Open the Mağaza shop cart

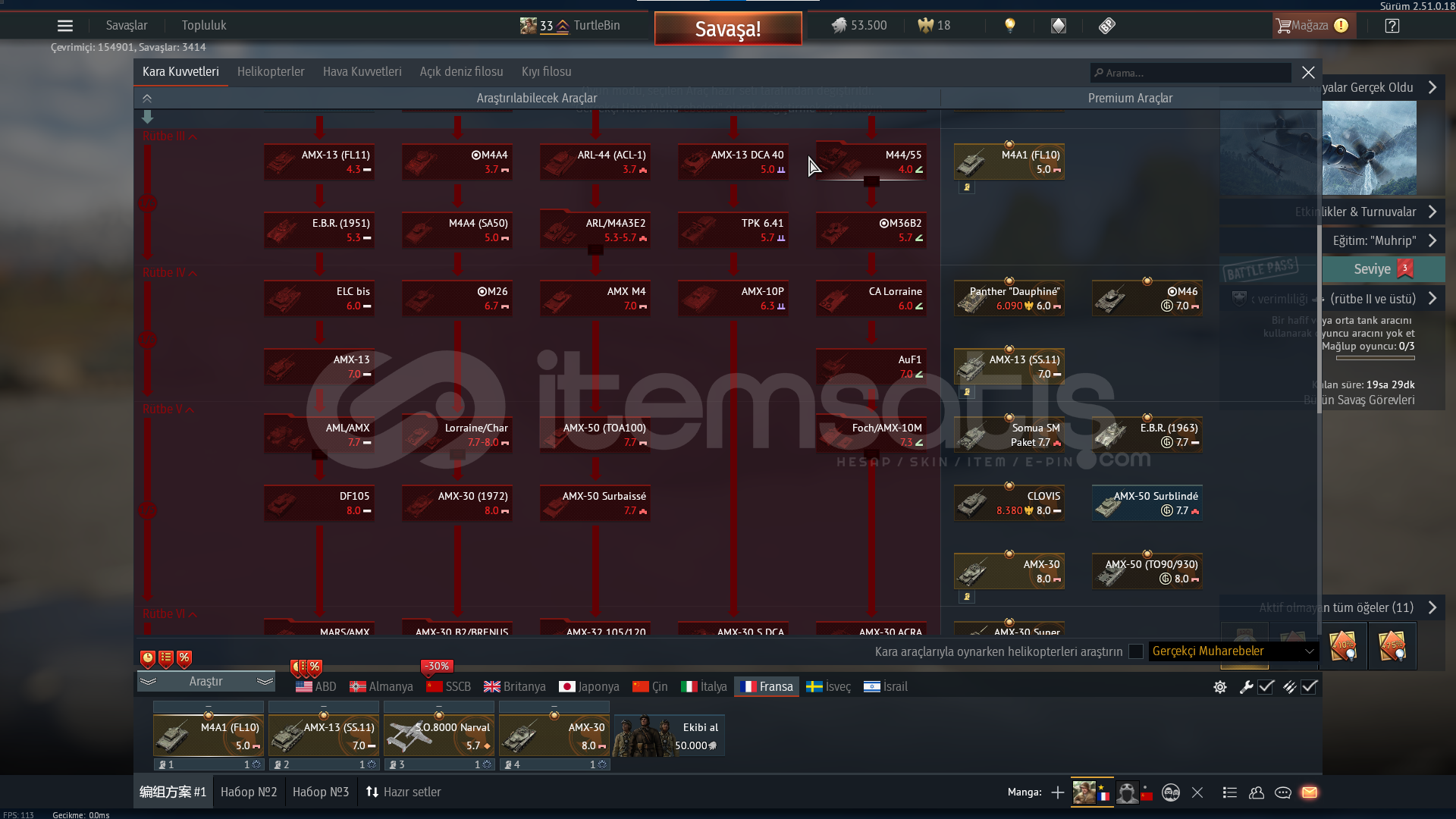coord(1302,26)
